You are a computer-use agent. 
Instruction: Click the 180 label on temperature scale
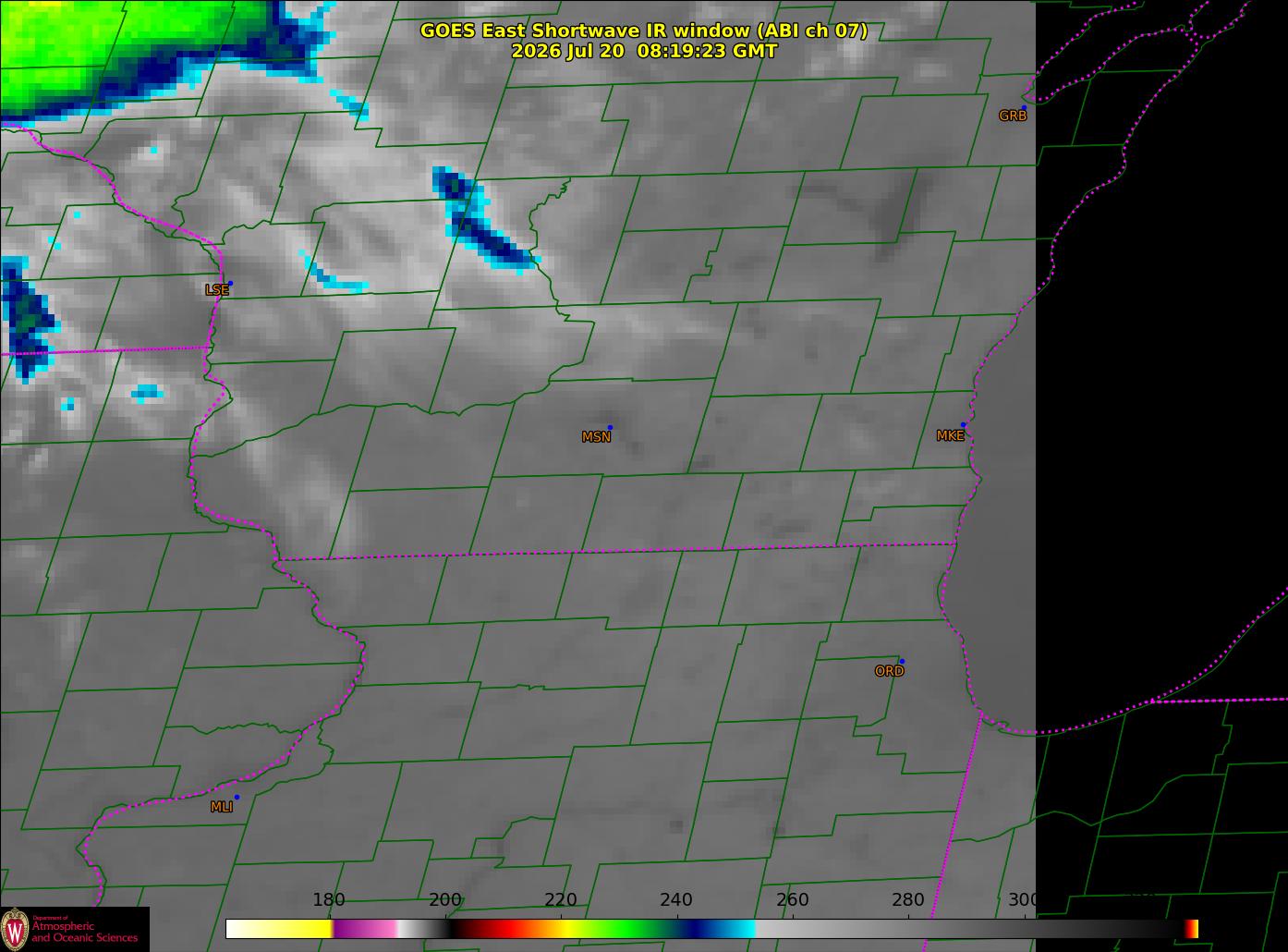coord(329,900)
